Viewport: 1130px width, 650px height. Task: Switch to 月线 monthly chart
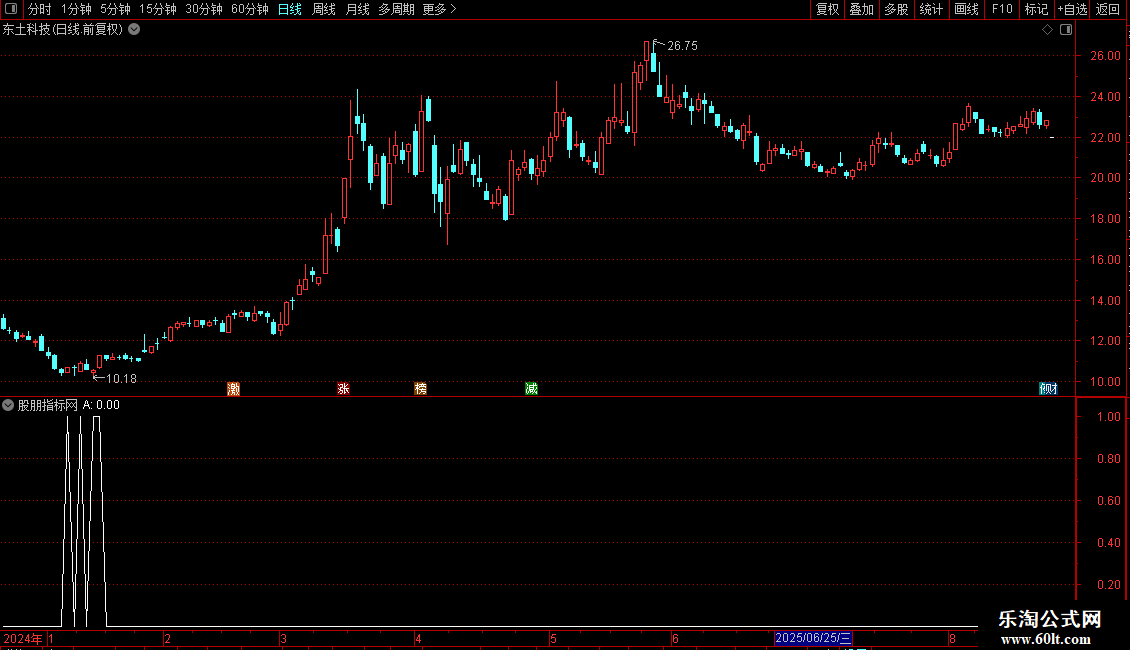click(x=357, y=9)
